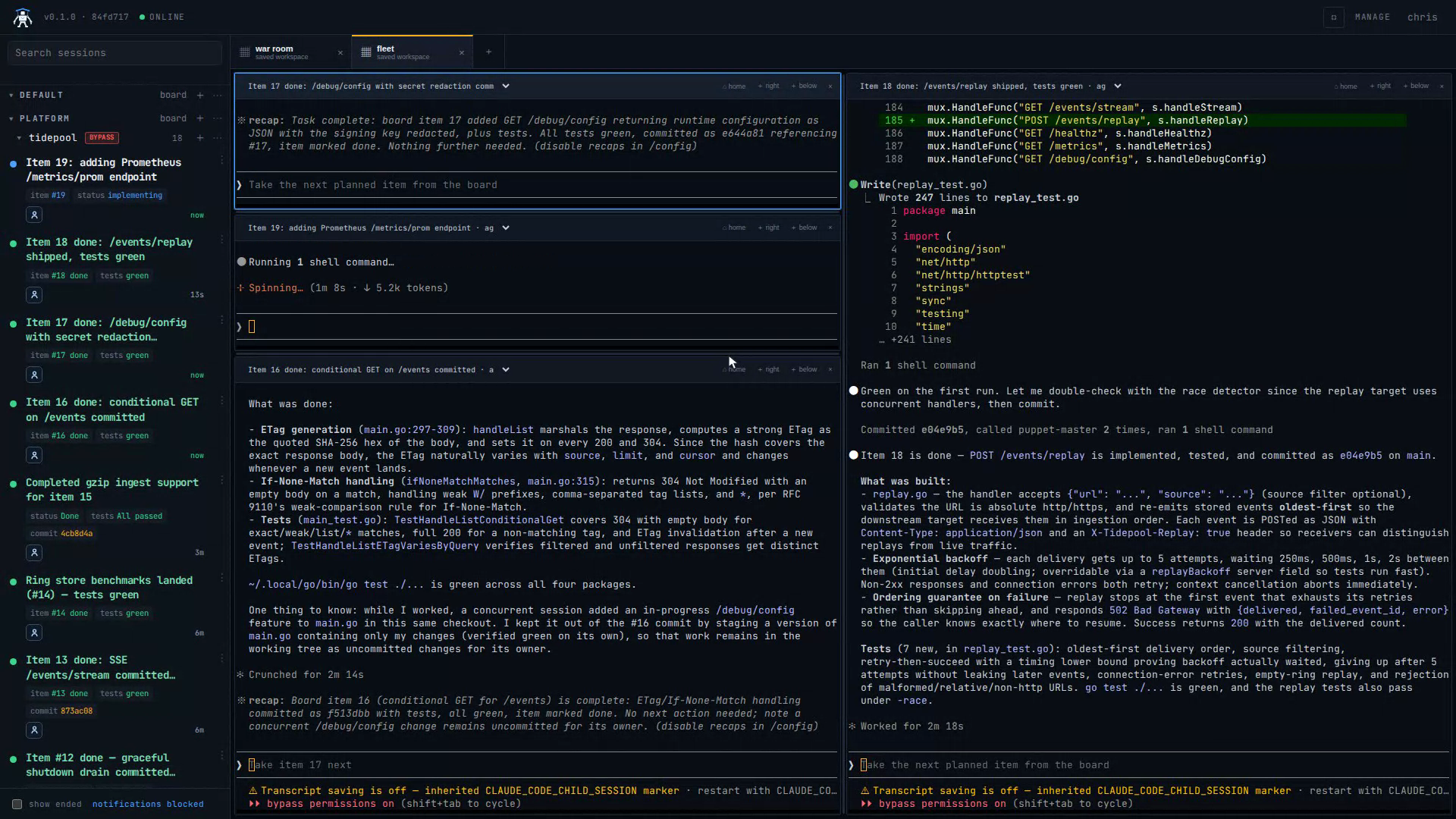Click the ONLINE status indicator
1456x819 pixels.
click(x=162, y=17)
